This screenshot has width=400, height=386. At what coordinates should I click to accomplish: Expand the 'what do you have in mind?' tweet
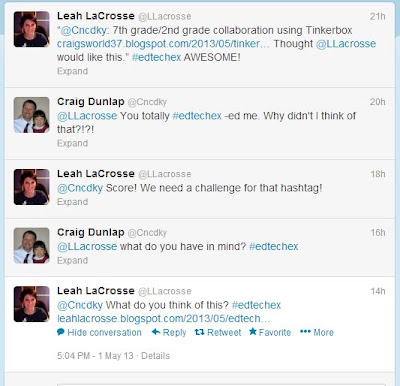(x=72, y=260)
